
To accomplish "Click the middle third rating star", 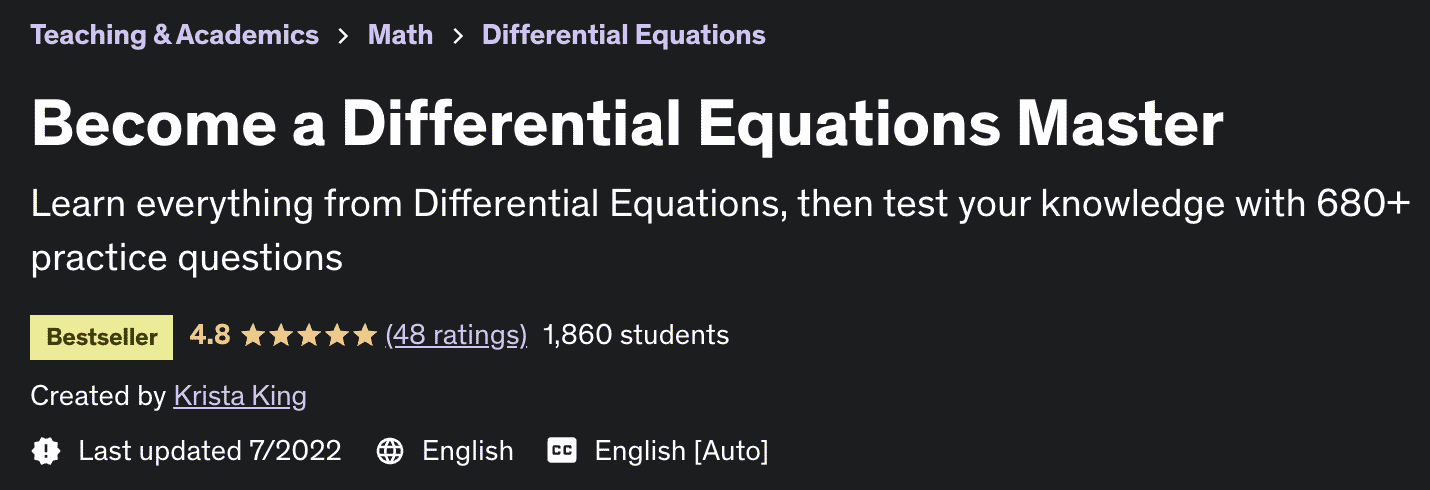I will (309, 335).
